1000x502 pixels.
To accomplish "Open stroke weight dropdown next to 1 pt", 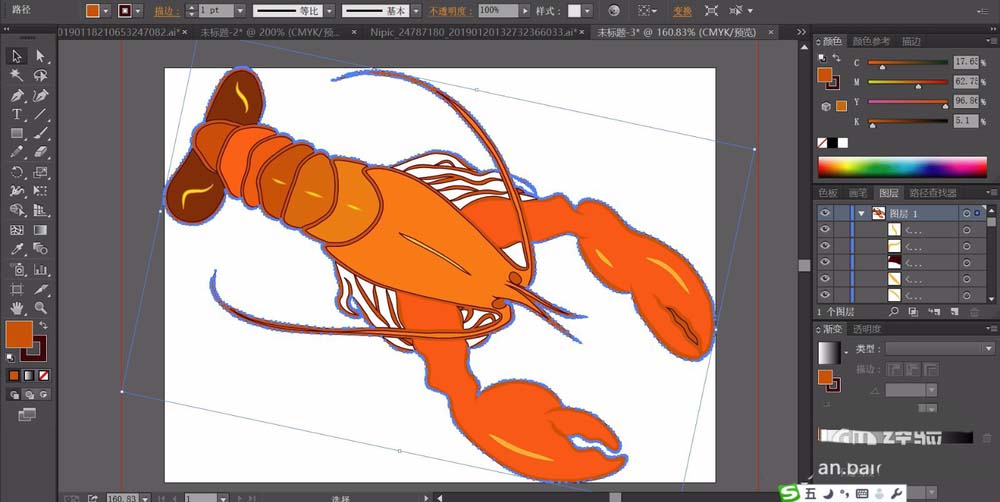I will pos(240,11).
